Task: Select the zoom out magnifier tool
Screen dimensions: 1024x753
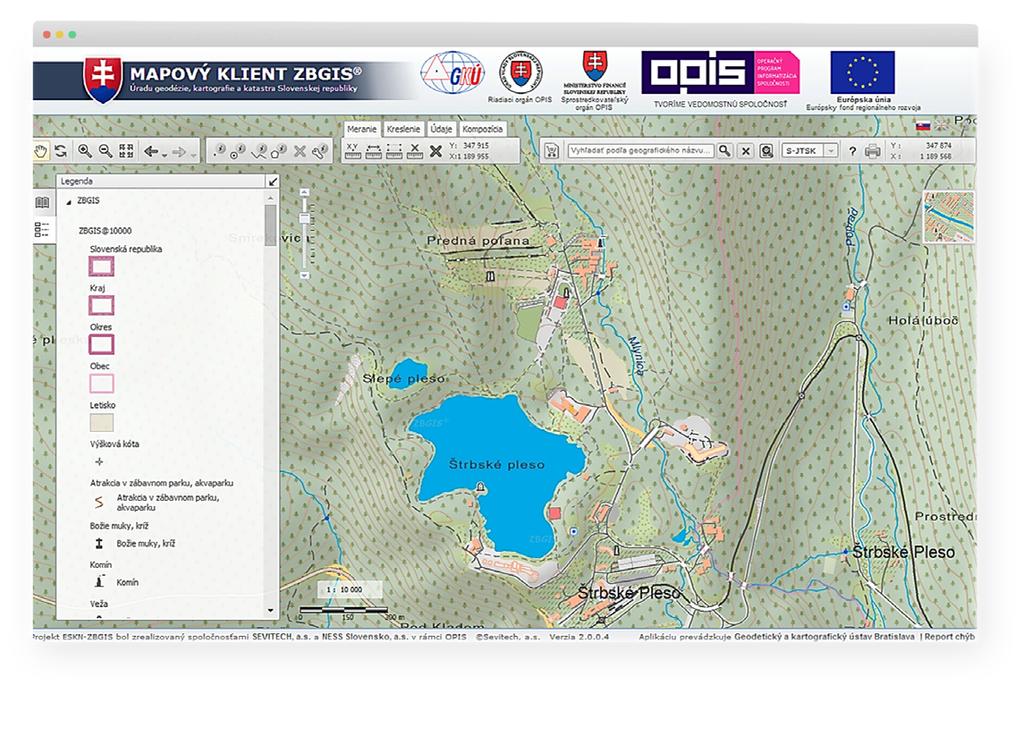Action: click(x=105, y=151)
